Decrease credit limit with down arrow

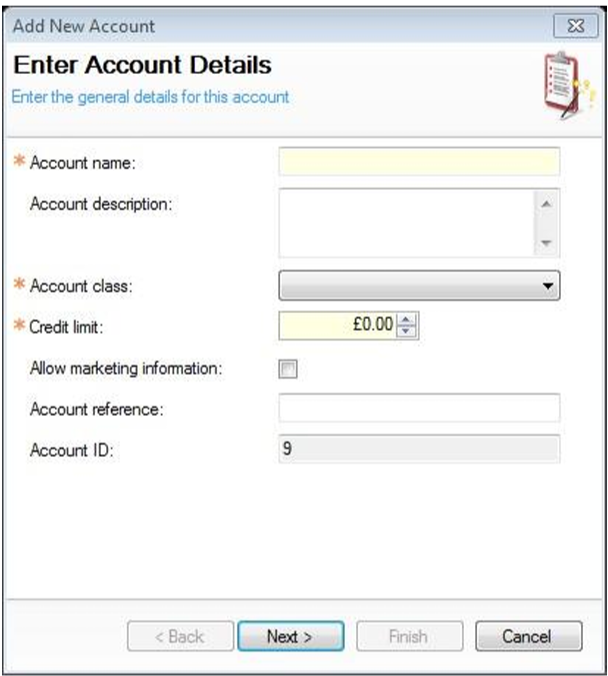[x=405, y=331]
